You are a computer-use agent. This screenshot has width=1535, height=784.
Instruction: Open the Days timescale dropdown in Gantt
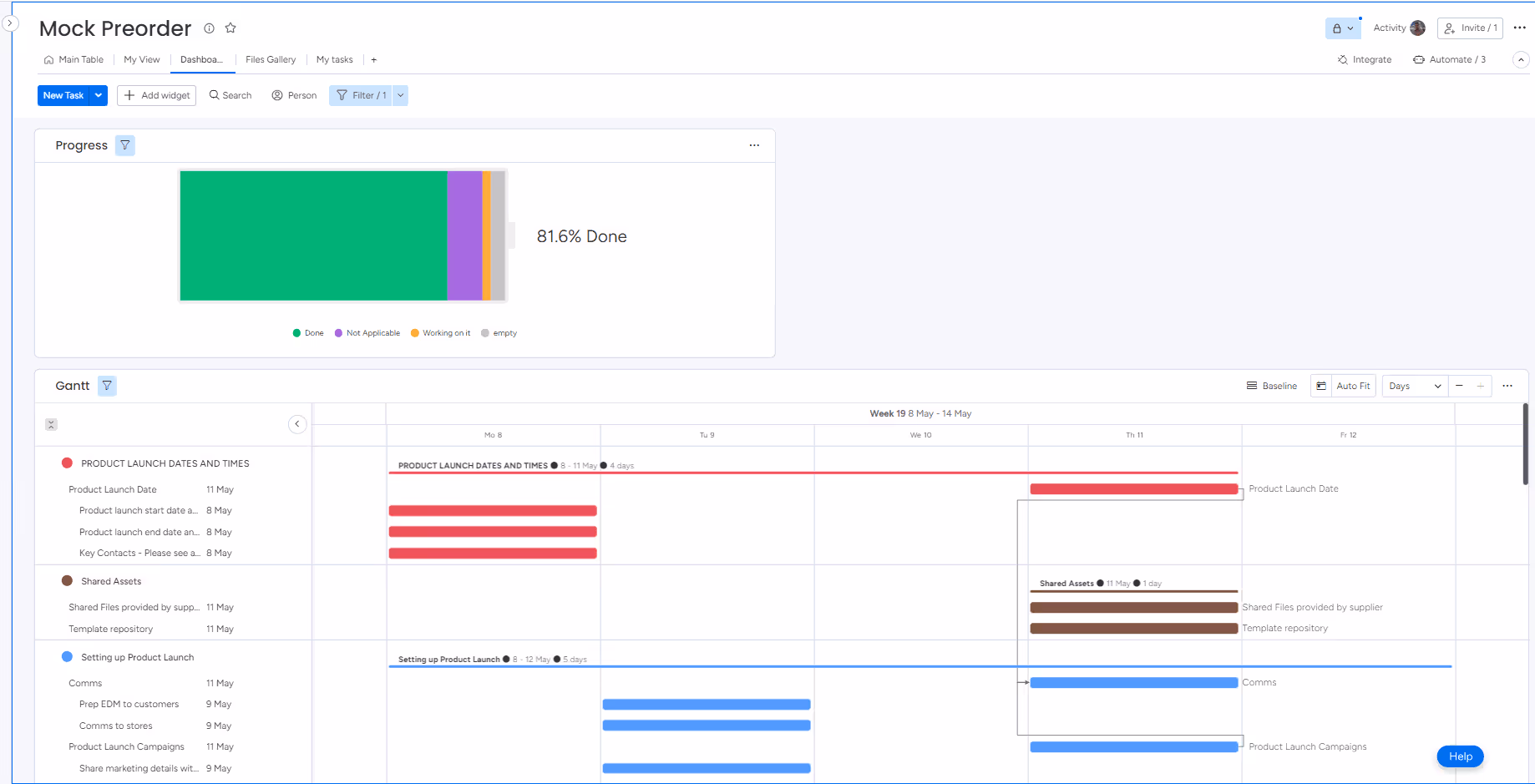pos(1413,385)
